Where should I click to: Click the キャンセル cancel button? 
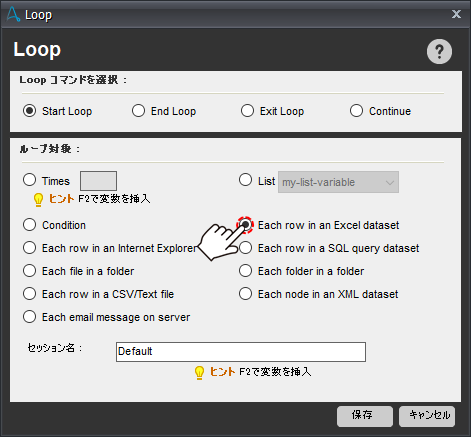click(427, 416)
